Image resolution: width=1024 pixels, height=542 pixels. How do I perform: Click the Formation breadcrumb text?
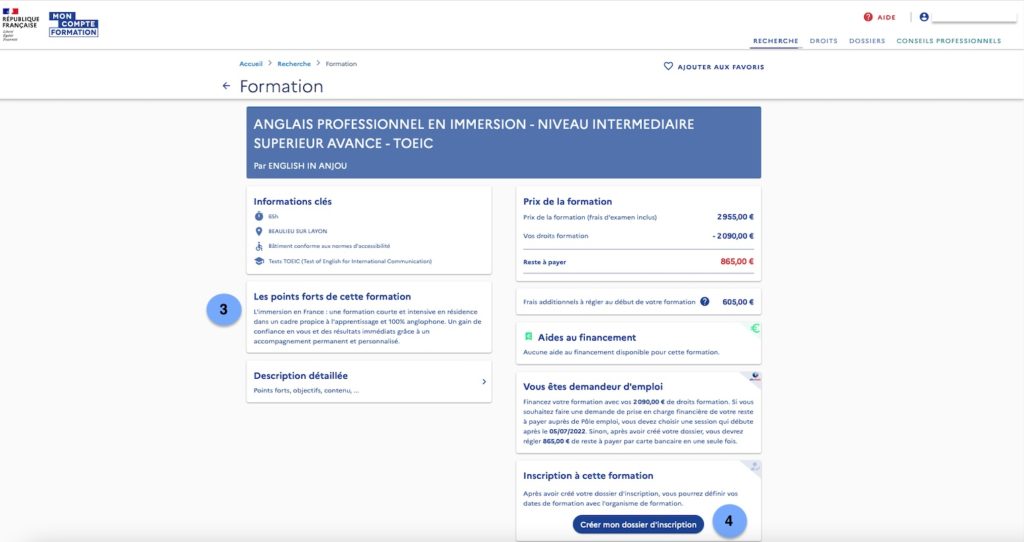click(x=341, y=64)
